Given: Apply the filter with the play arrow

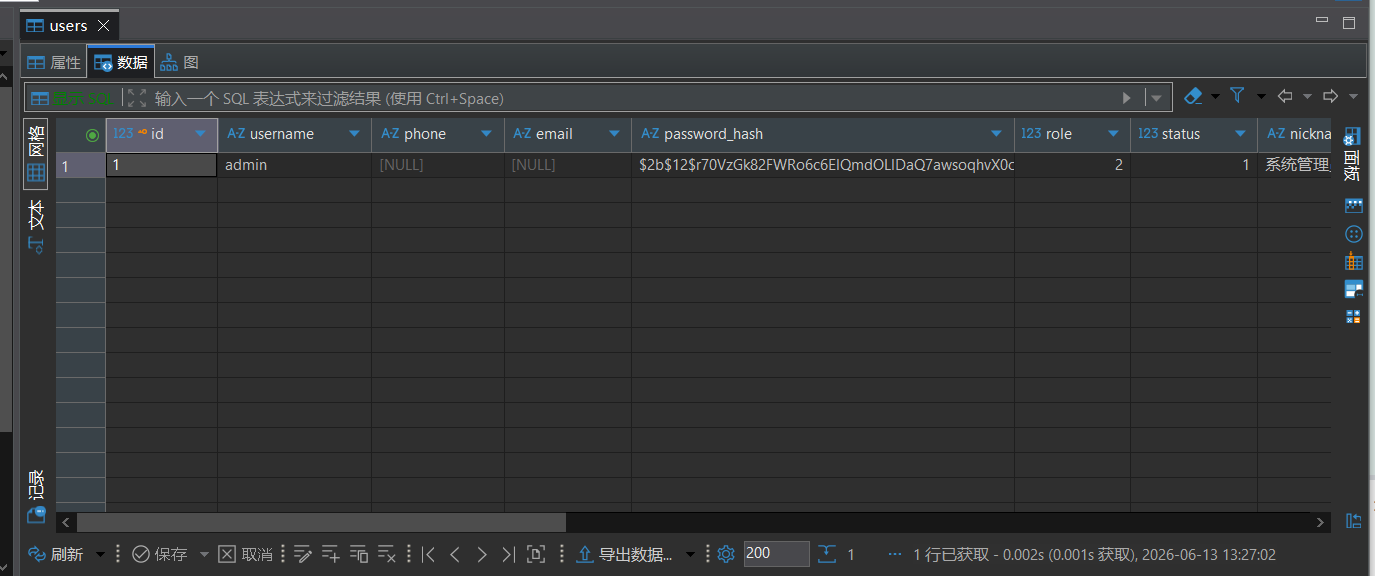Looking at the screenshot, I should [x=1127, y=98].
